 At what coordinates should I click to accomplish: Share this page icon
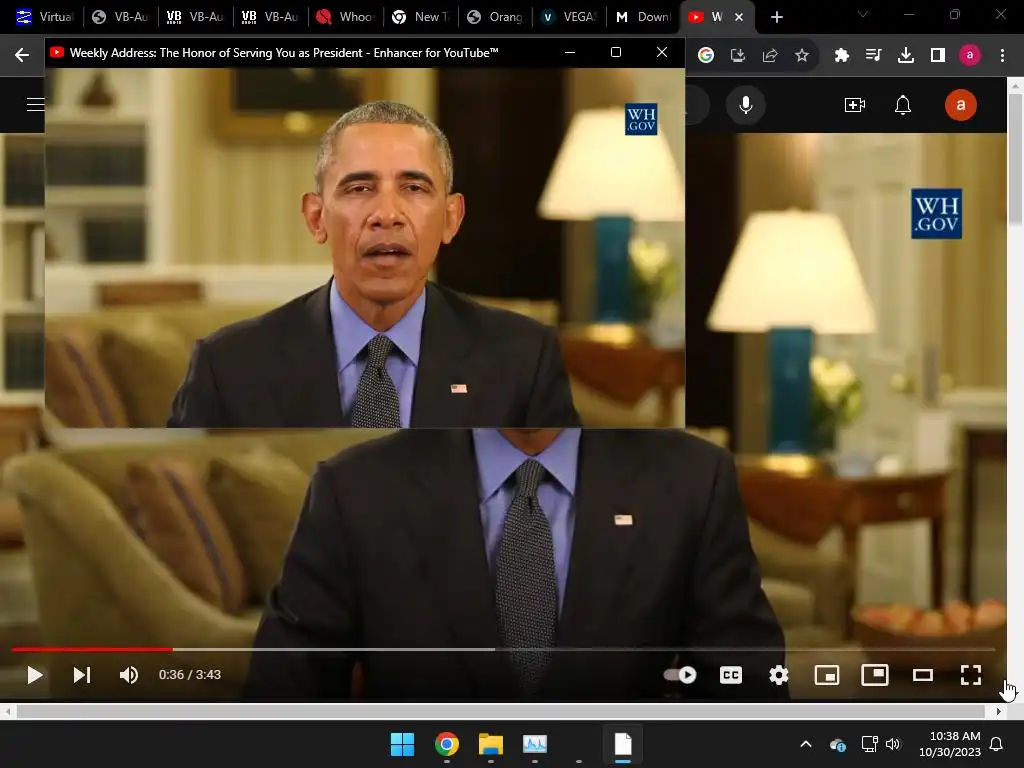[x=770, y=56]
